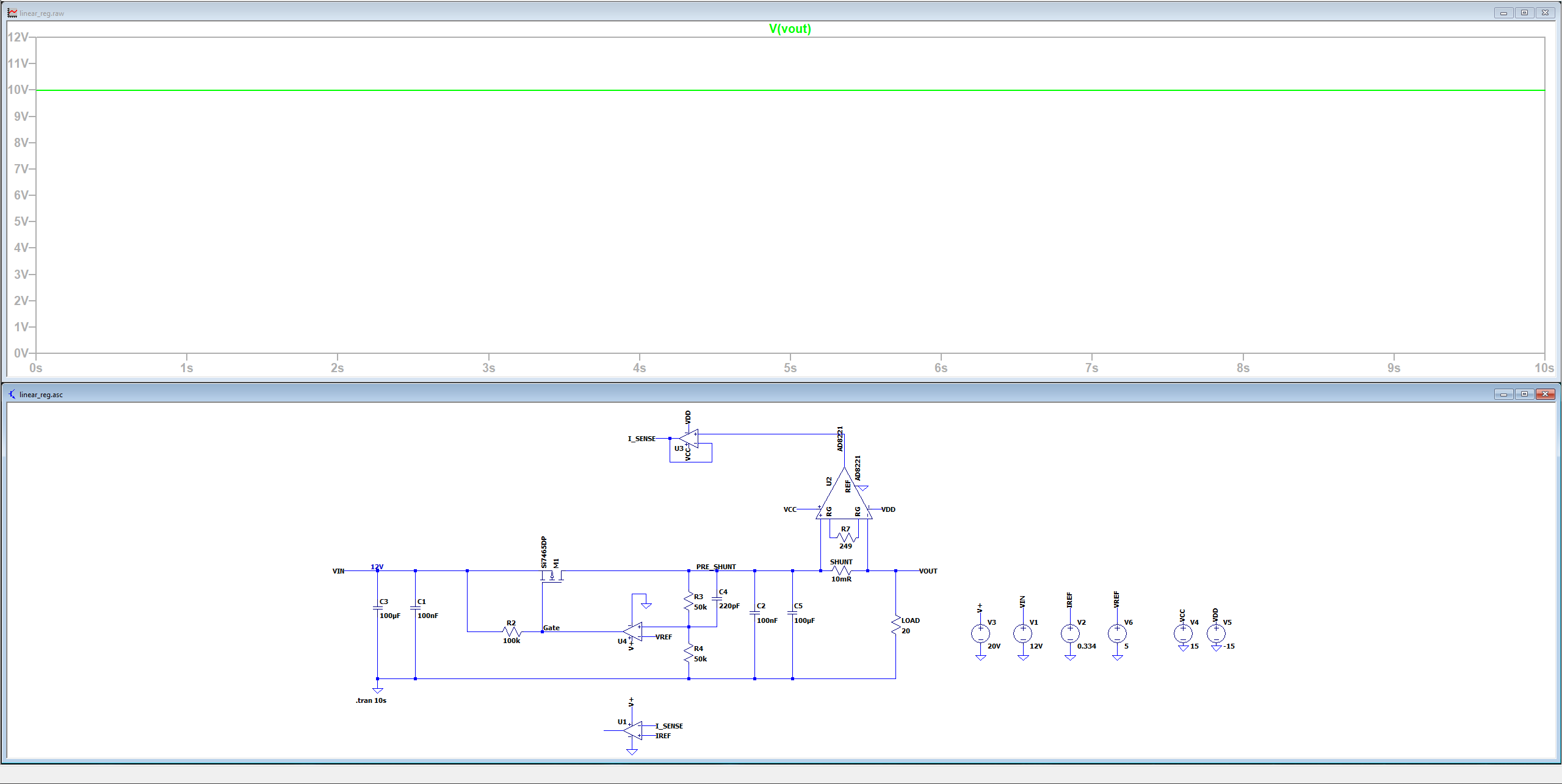1562x784 pixels.
Task: Click the linear_reg.asc window title icon
Action: pyautogui.click(x=12, y=394)
